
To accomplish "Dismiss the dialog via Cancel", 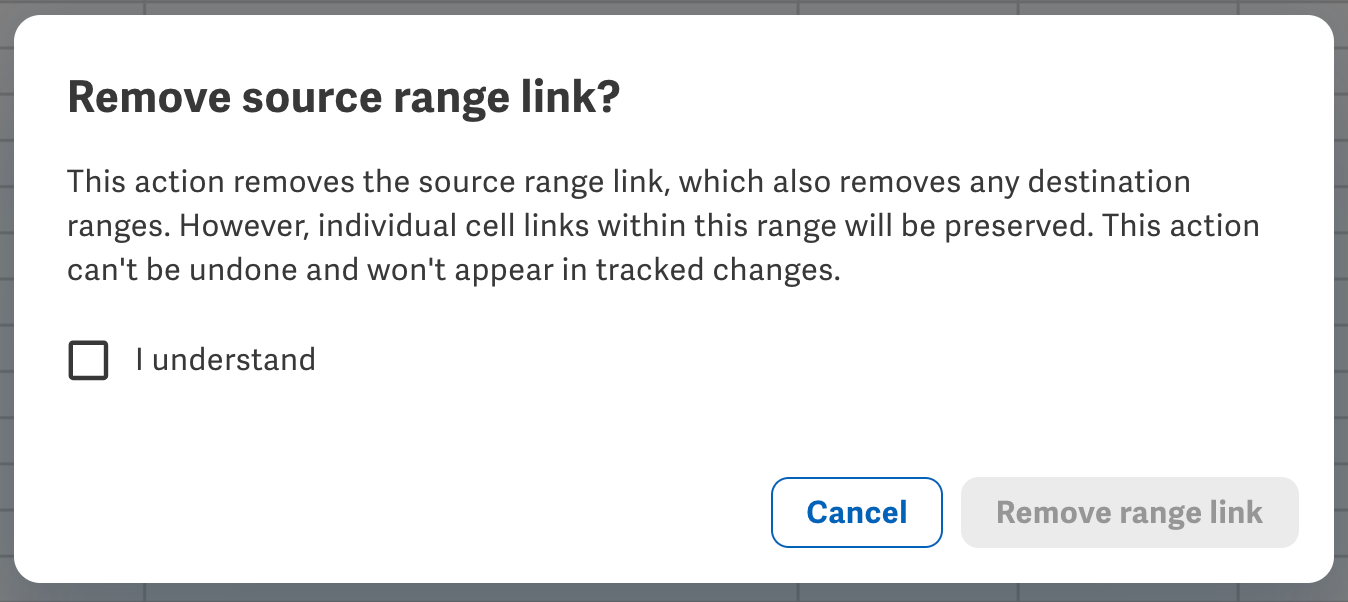I will [x=856, y=512].
